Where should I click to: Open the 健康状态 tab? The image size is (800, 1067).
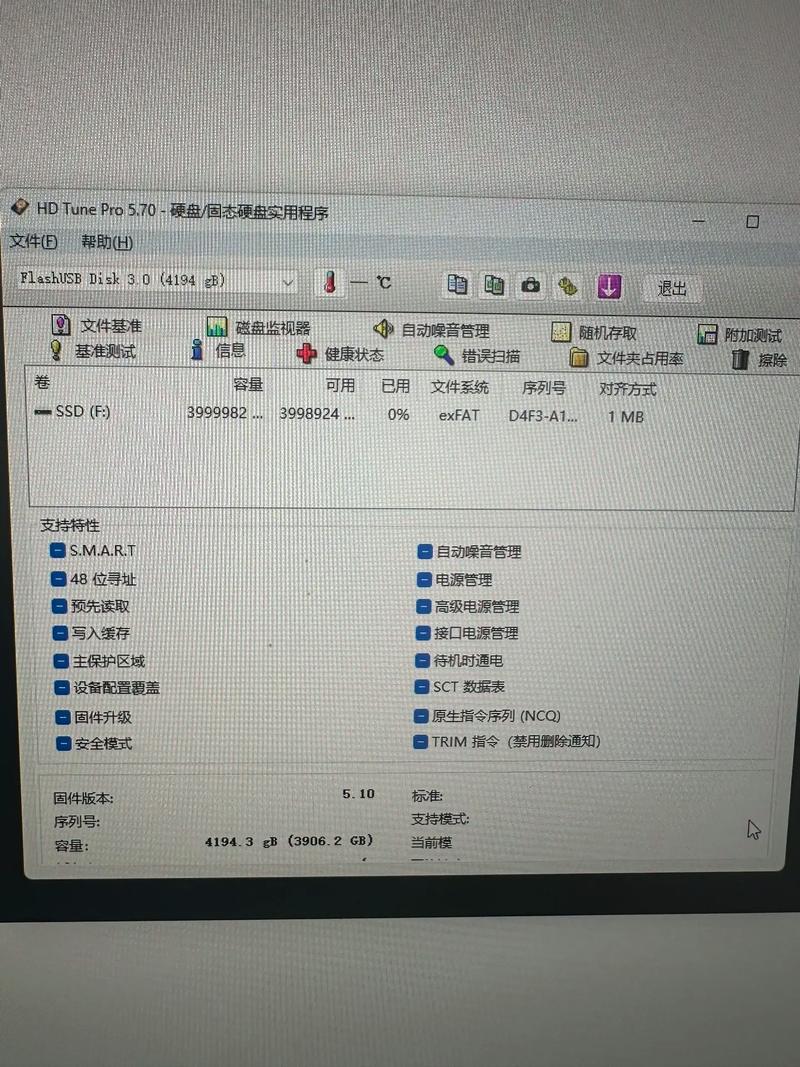point(340,354)
